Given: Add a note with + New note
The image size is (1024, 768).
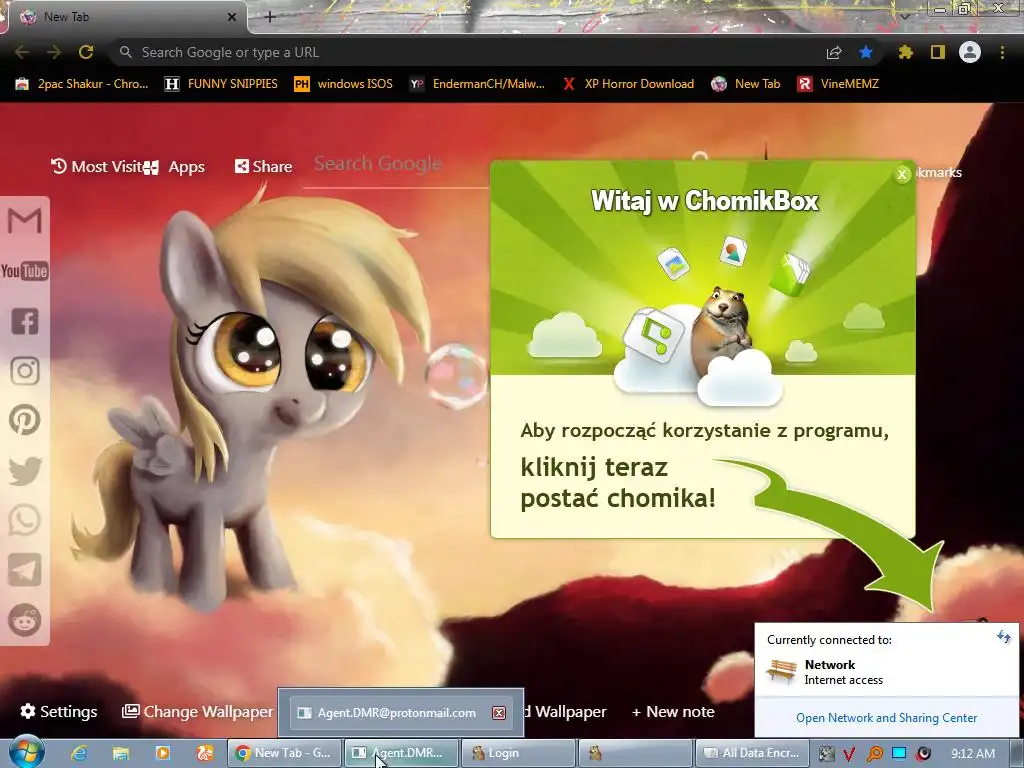Looking at the screenshot, I should click(x=673, y=712).
